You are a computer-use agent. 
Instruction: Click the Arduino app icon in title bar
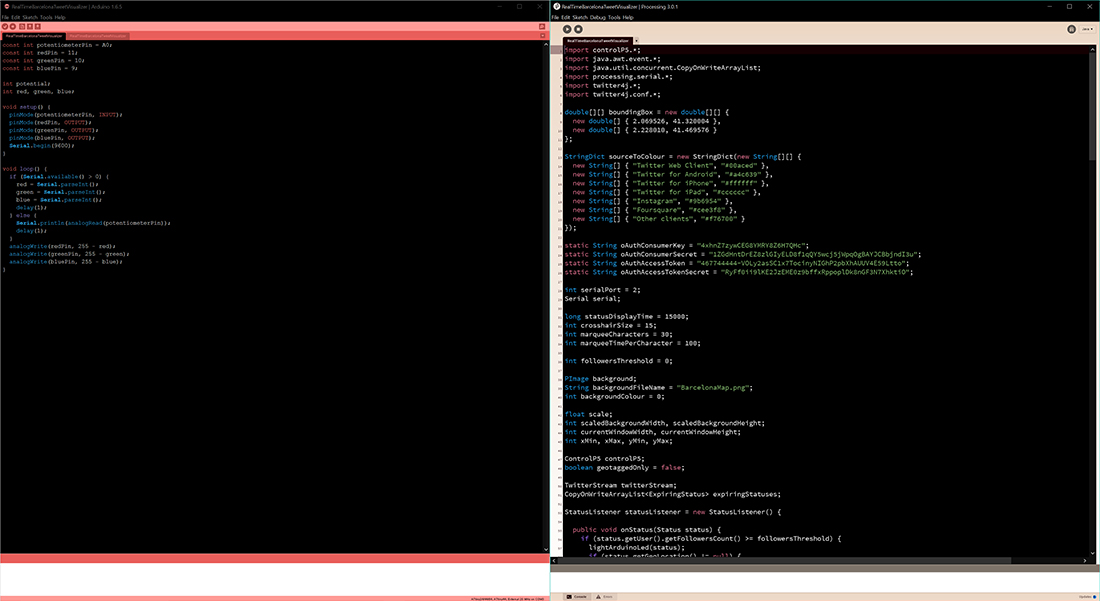[x=6, y=6]
